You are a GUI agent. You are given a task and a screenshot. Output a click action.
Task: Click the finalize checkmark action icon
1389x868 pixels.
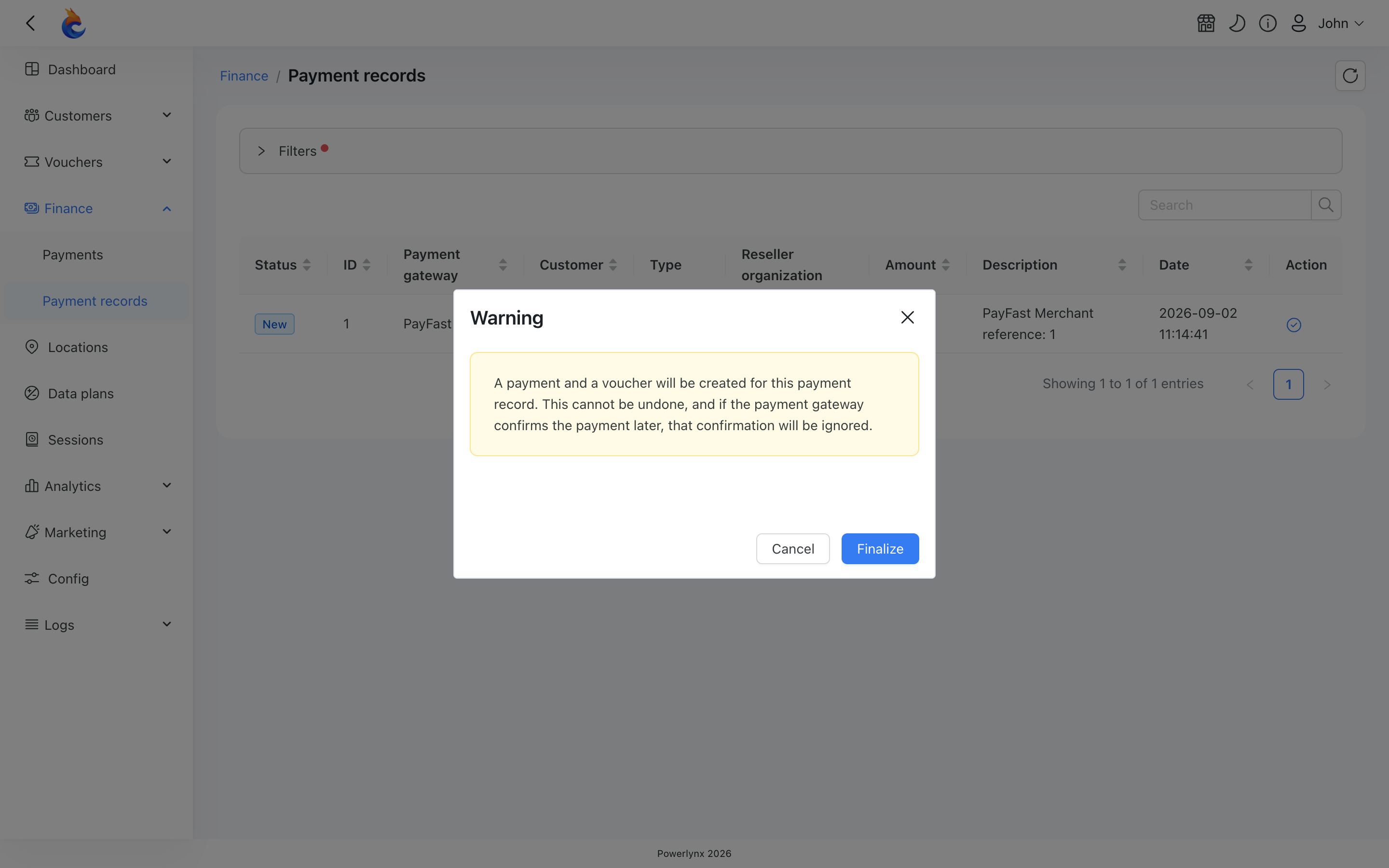(x=1294, y=325)
